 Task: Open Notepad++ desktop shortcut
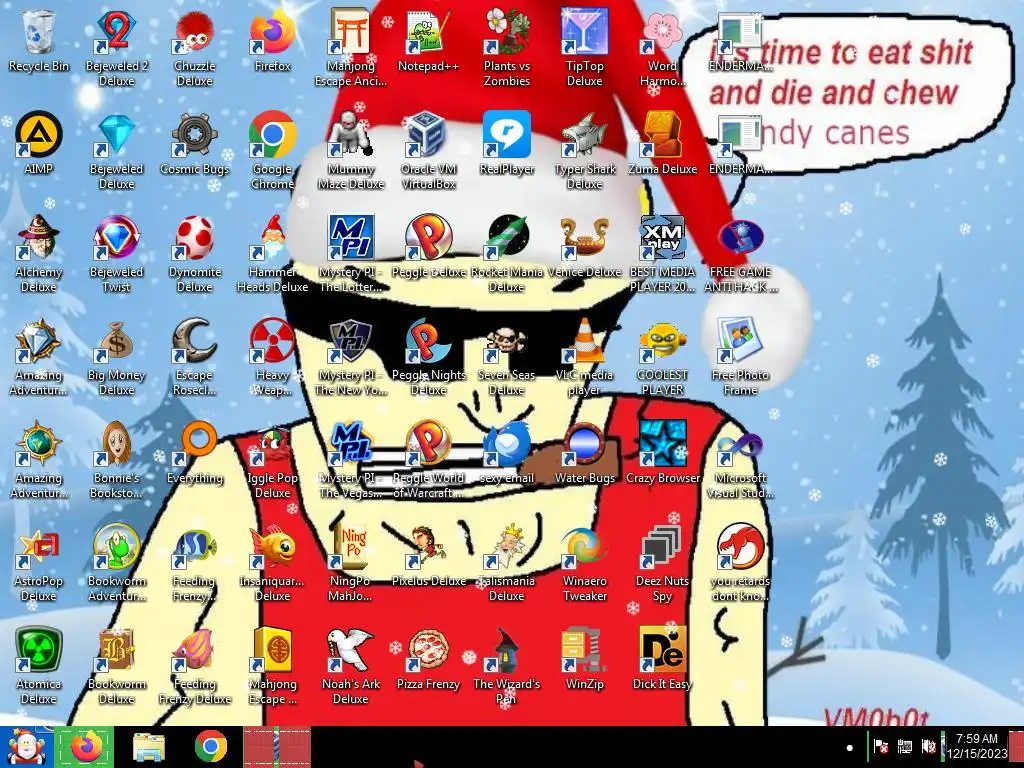point(428,41)
